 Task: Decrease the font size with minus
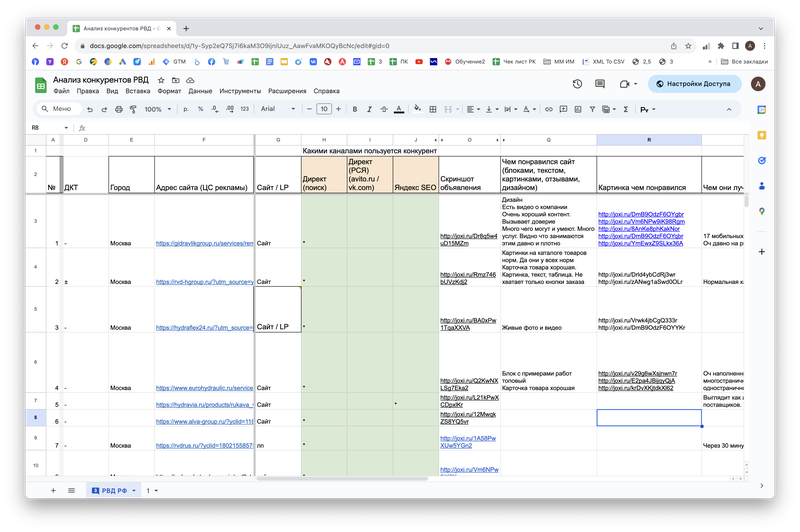click(x=309, y=109)
